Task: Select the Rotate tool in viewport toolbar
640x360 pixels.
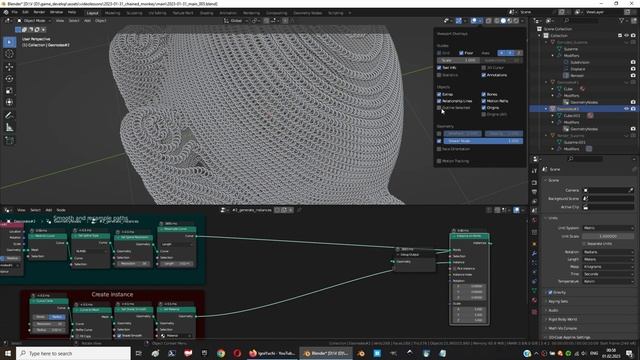Action: [9, 79]
